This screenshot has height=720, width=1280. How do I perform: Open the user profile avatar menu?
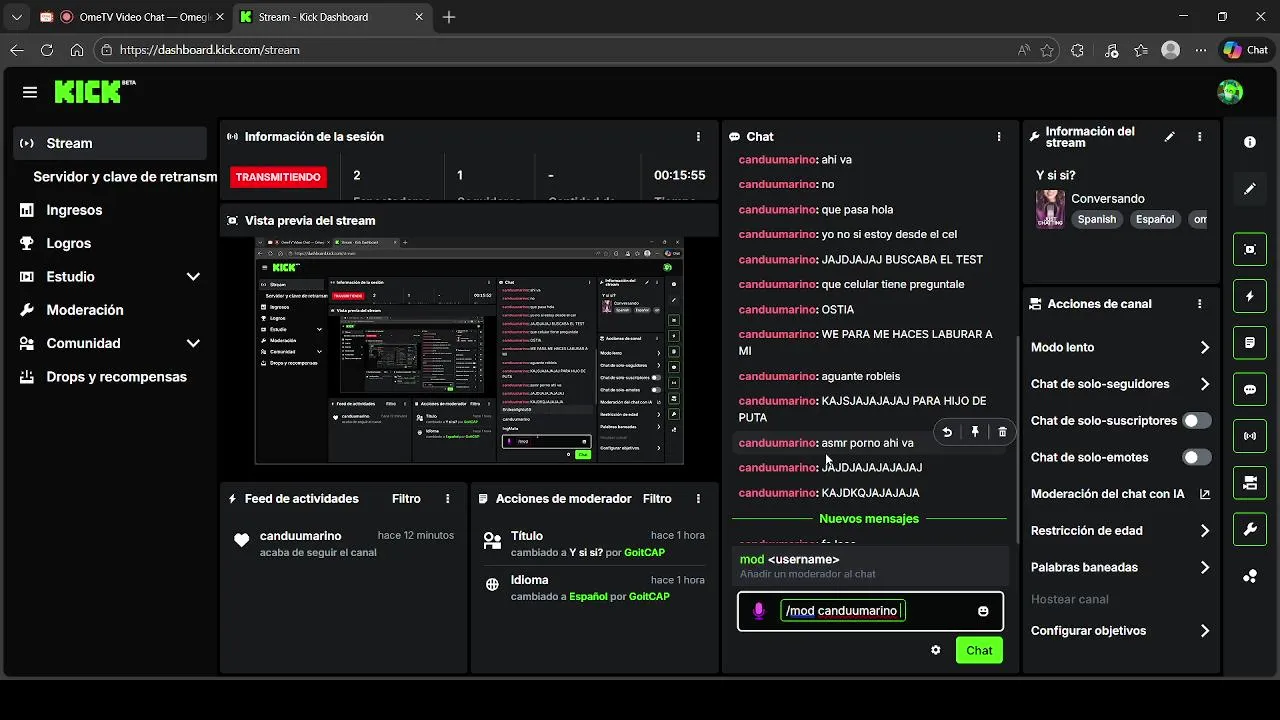tap(1230, 92)
